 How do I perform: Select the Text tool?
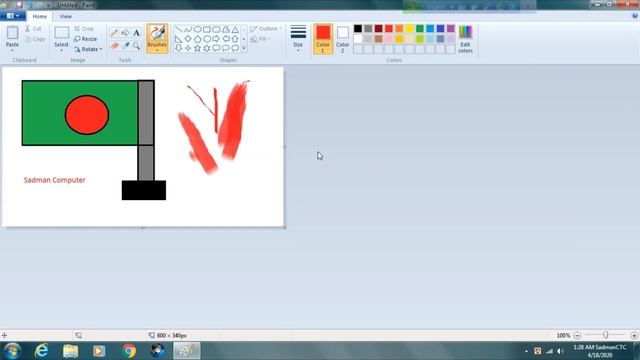click(136, 33)
